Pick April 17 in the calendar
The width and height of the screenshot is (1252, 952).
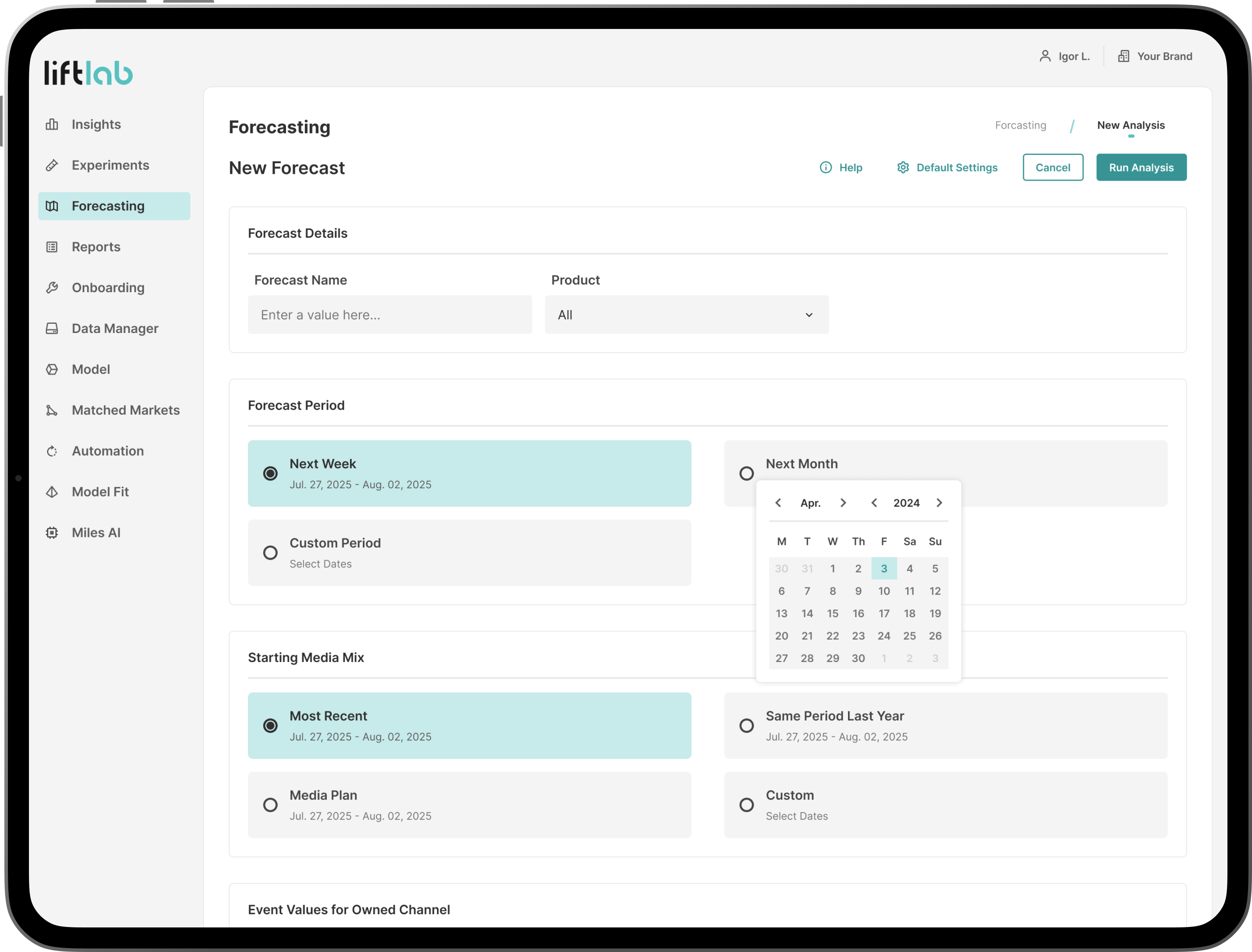(x=884, y=613)
